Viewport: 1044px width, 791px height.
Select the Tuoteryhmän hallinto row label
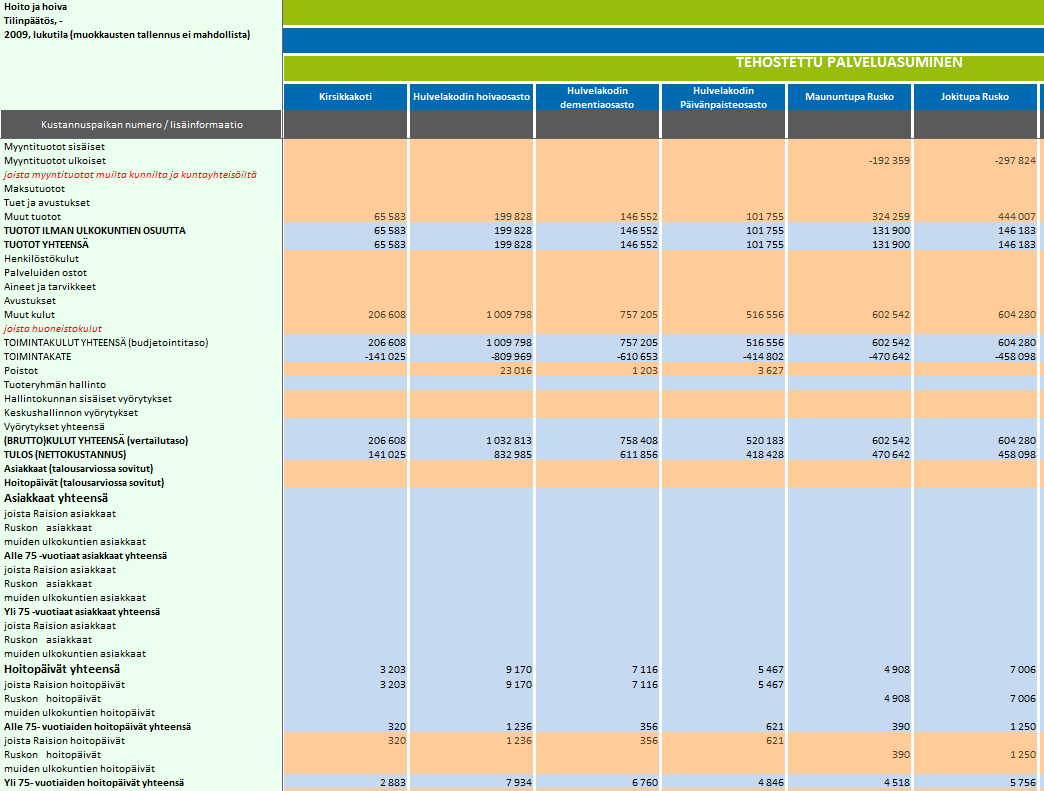pyautogui.click(x=55, y=384)
